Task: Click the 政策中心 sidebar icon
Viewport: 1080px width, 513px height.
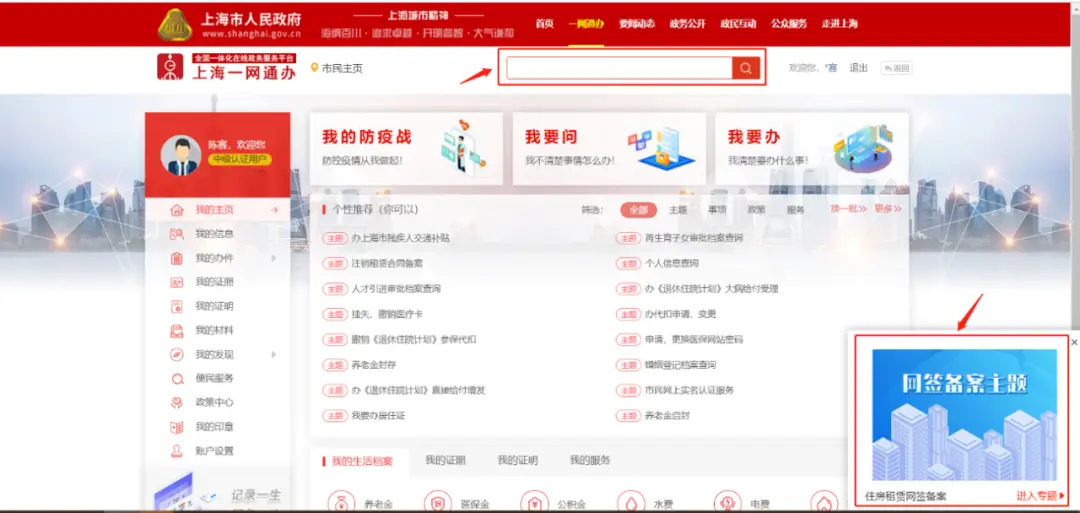Action: tap(177, 403)
